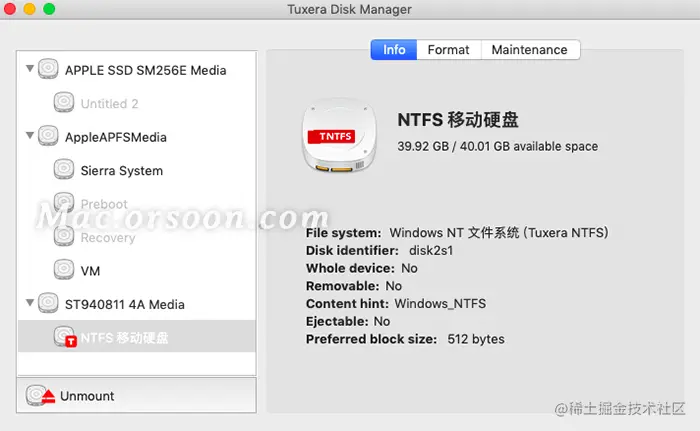The width and height of the screenshot is (700, 431).
Task: Select the APPLE SSD SM256E Media disk icon
Action: [x=48, y=69]
